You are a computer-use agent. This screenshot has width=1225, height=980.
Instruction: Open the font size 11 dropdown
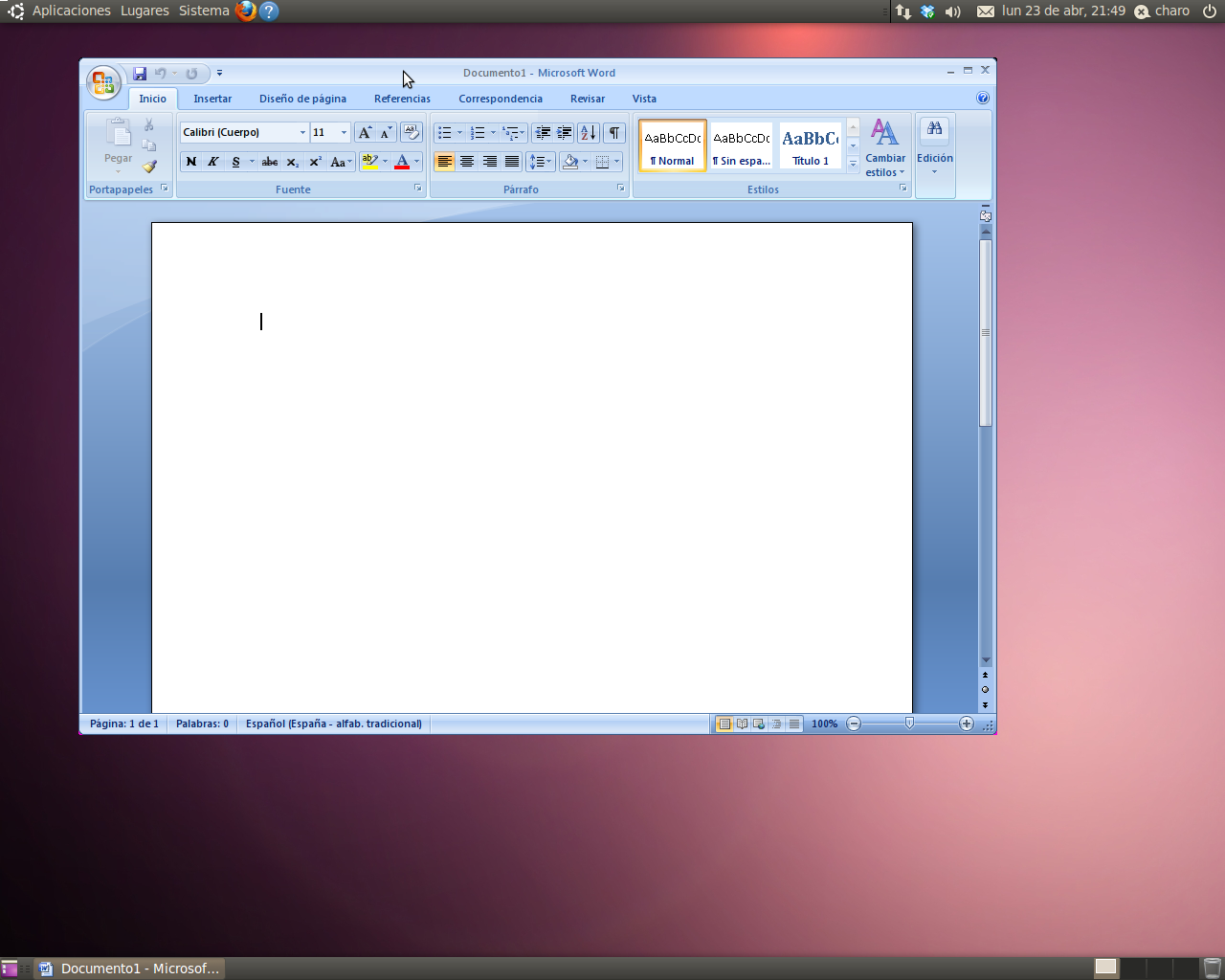click(x=344, y=133)
